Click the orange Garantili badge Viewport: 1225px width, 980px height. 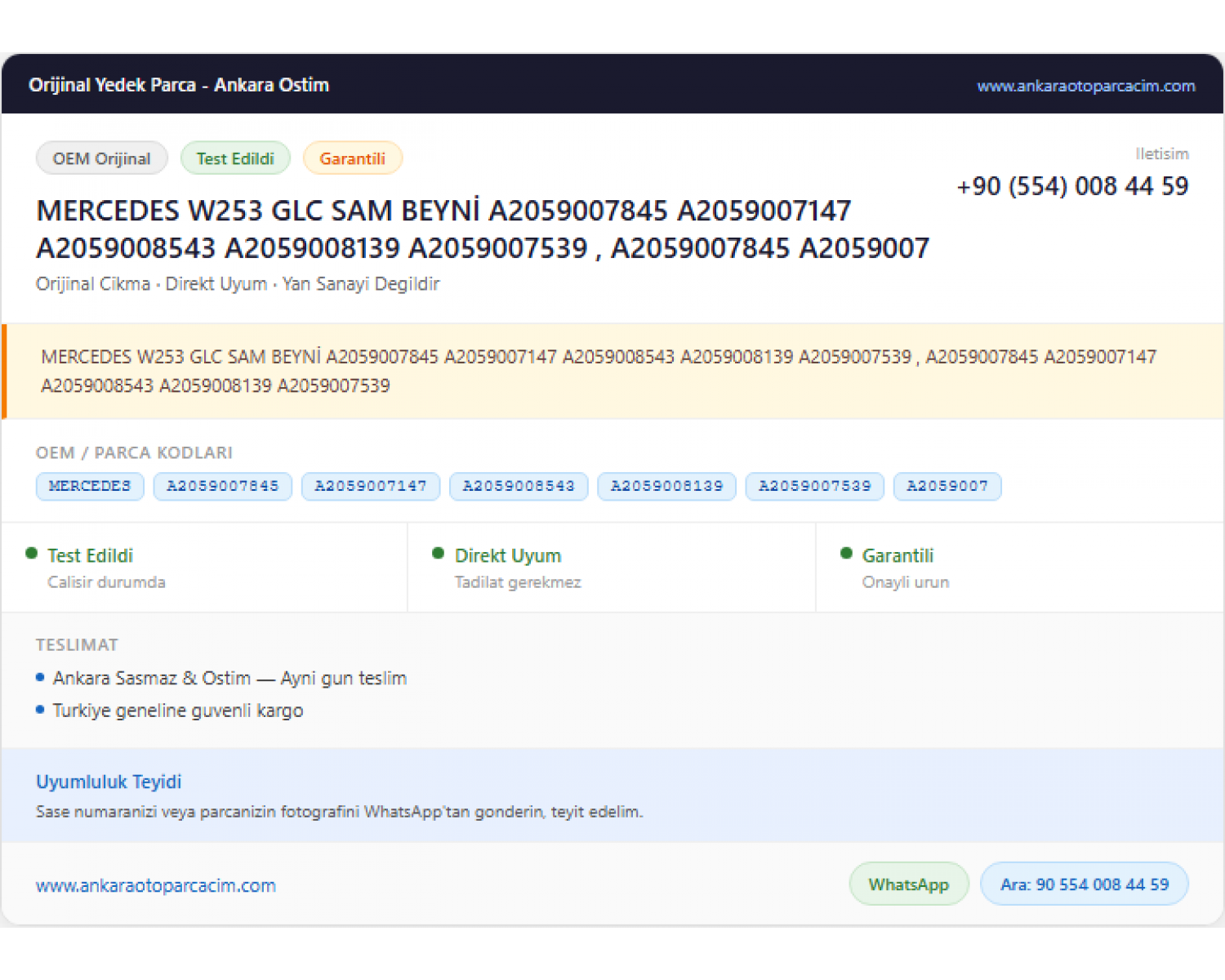(x=353, y=158)
